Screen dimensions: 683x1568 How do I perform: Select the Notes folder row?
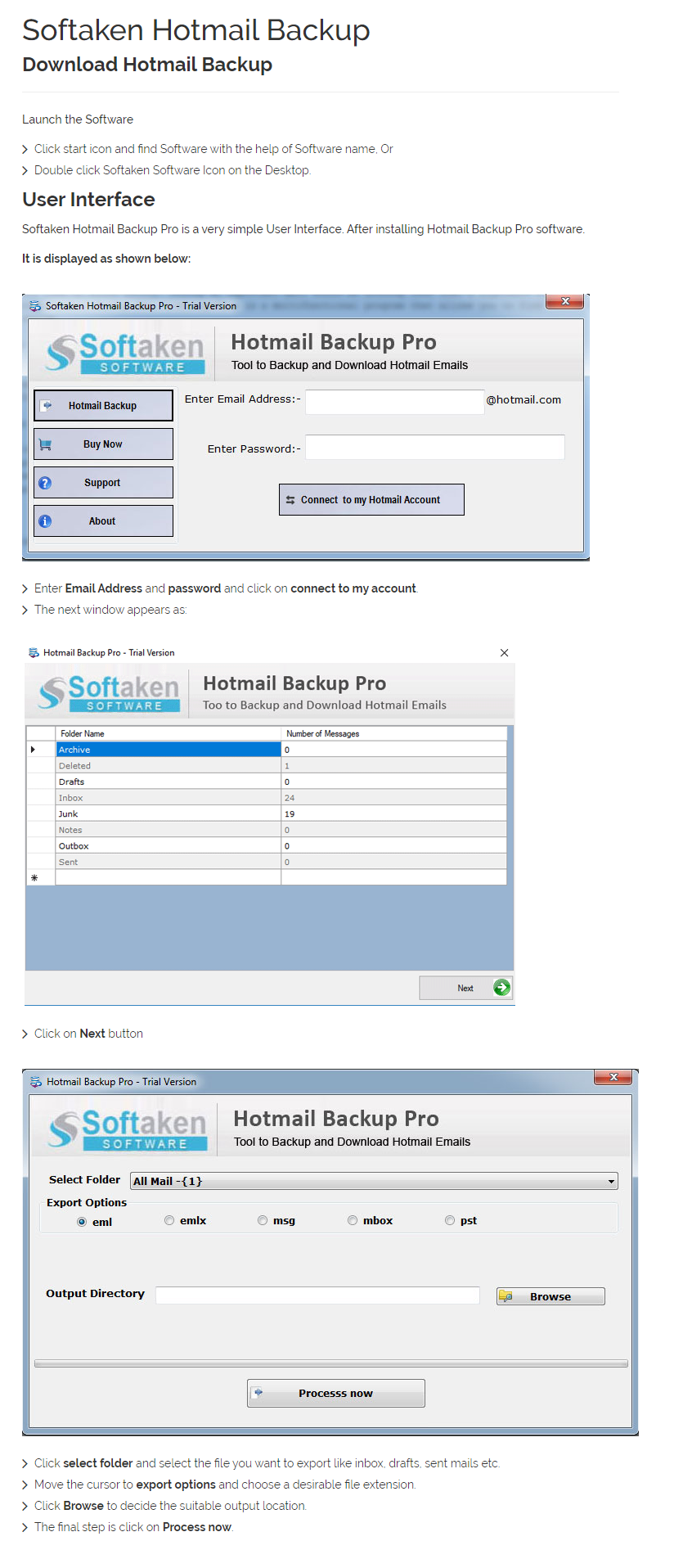click(267, 830)
